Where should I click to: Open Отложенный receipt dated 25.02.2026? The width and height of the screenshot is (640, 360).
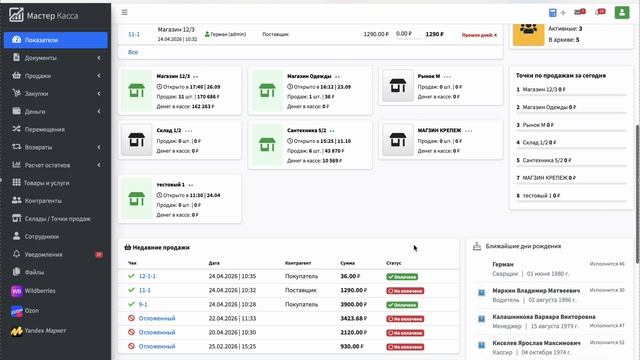point(157,346)
